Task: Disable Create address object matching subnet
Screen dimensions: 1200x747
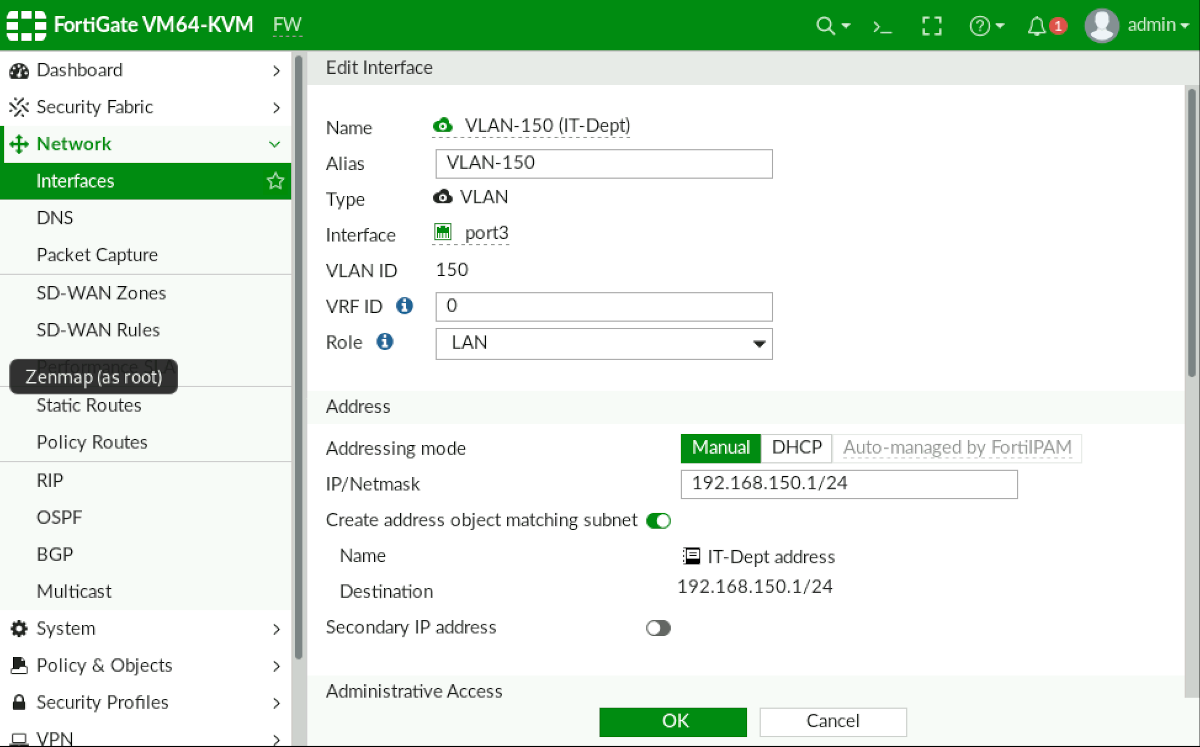Action: 661,520
